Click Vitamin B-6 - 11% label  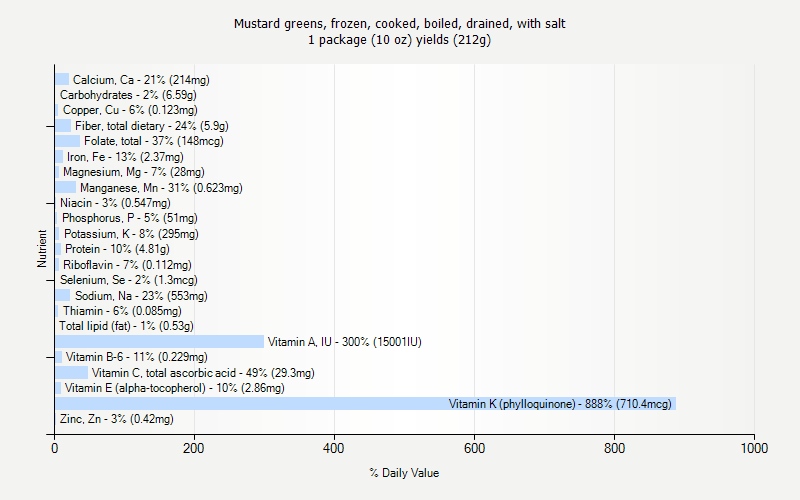(x=136, y=357)
